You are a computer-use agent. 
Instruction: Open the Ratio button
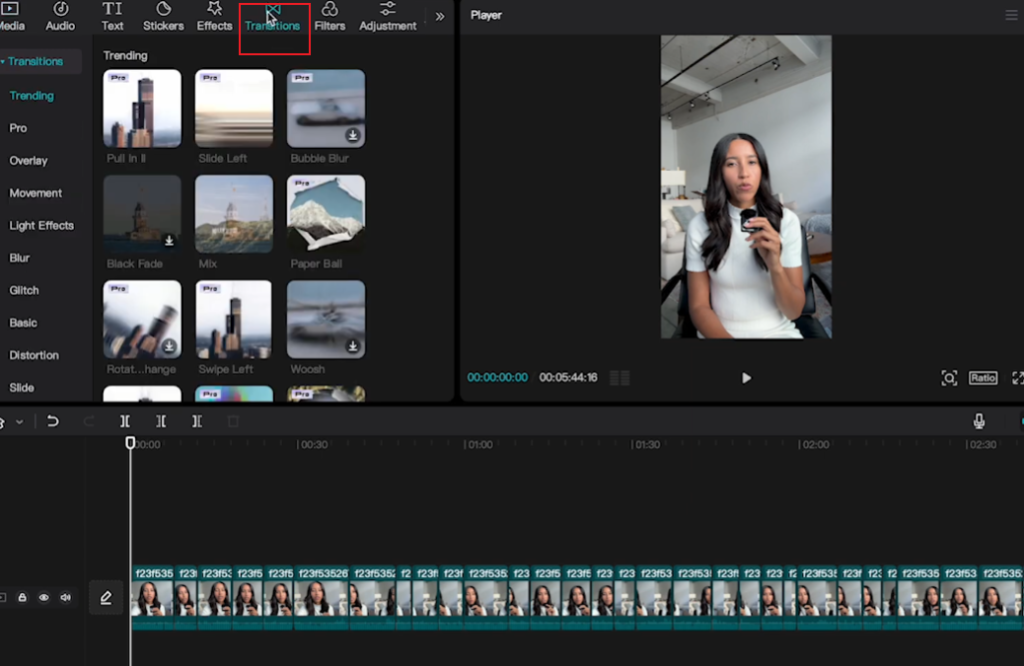pos(983,377)
